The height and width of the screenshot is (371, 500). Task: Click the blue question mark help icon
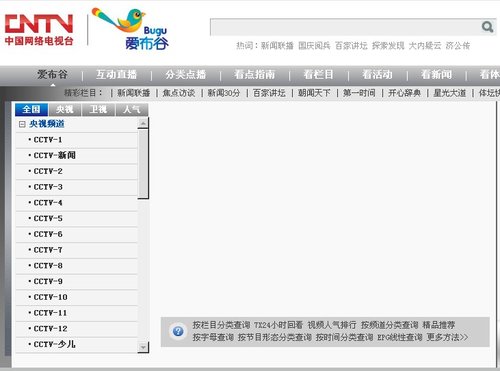coord(178,331)
